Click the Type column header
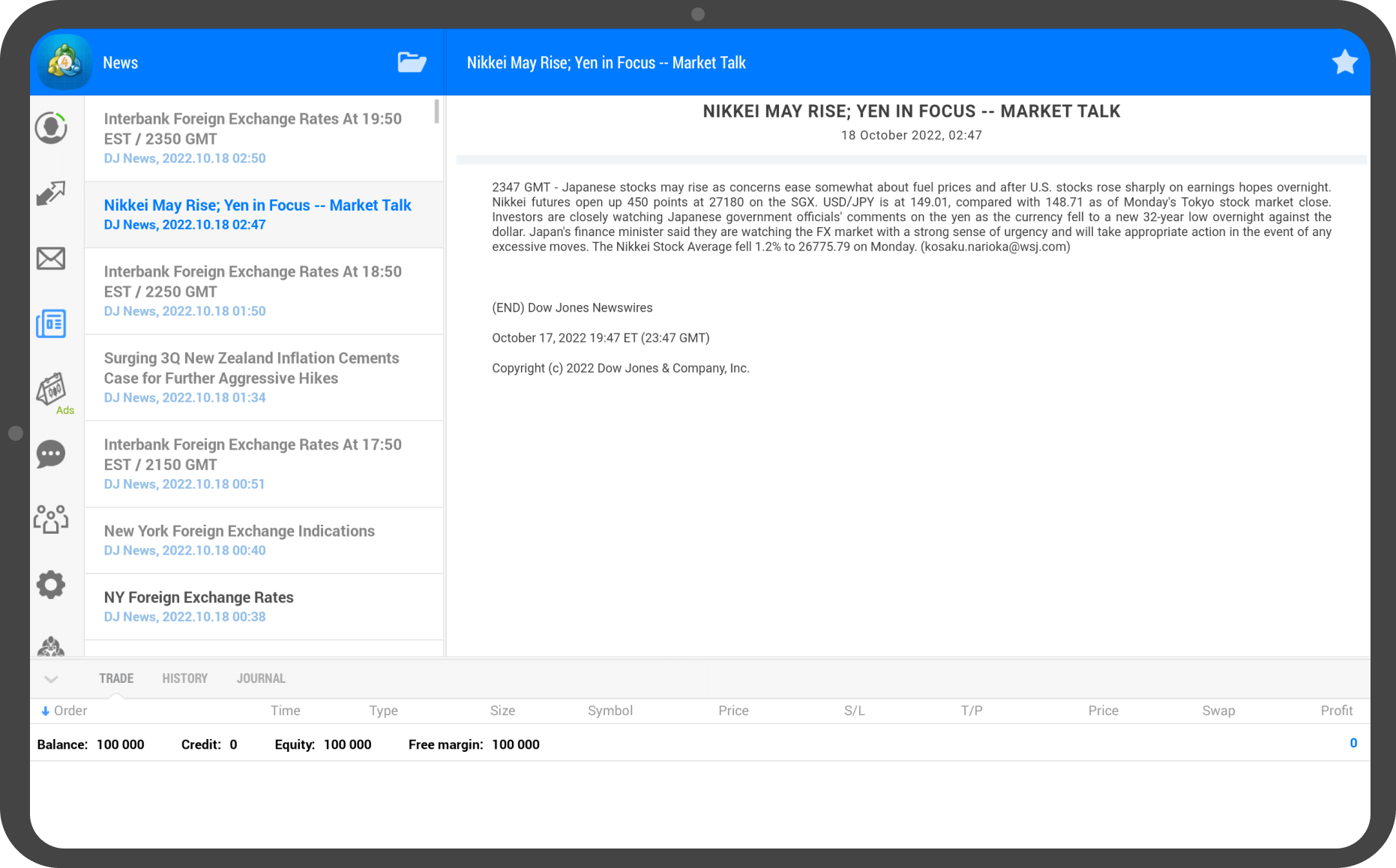1396x868 pixels. [x=383, y=711]
